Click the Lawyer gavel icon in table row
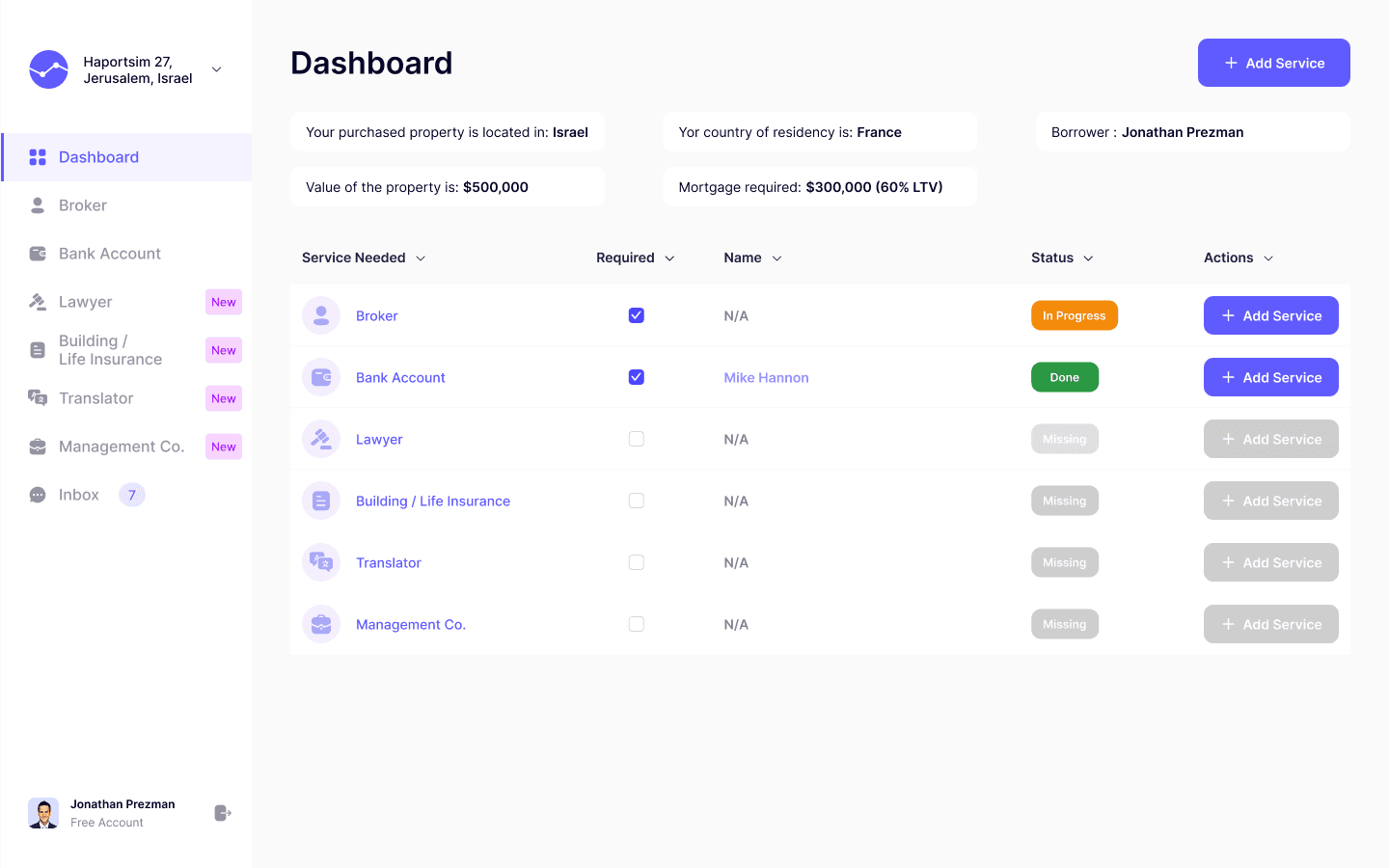 tap(321, 439)
